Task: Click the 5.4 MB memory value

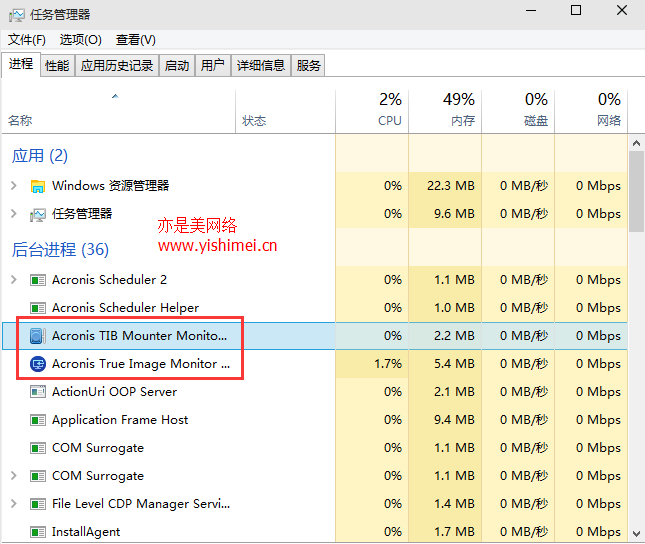Action: (x=455, y=364)
